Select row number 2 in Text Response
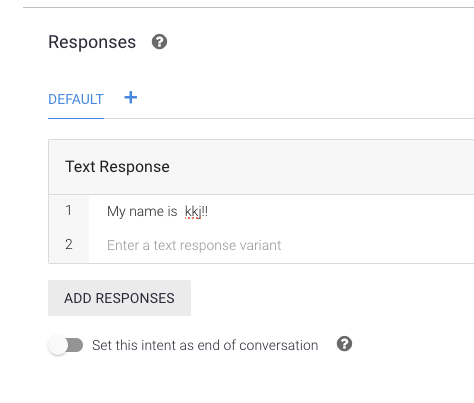Viewport: 474px width, 403px height. 69,244
